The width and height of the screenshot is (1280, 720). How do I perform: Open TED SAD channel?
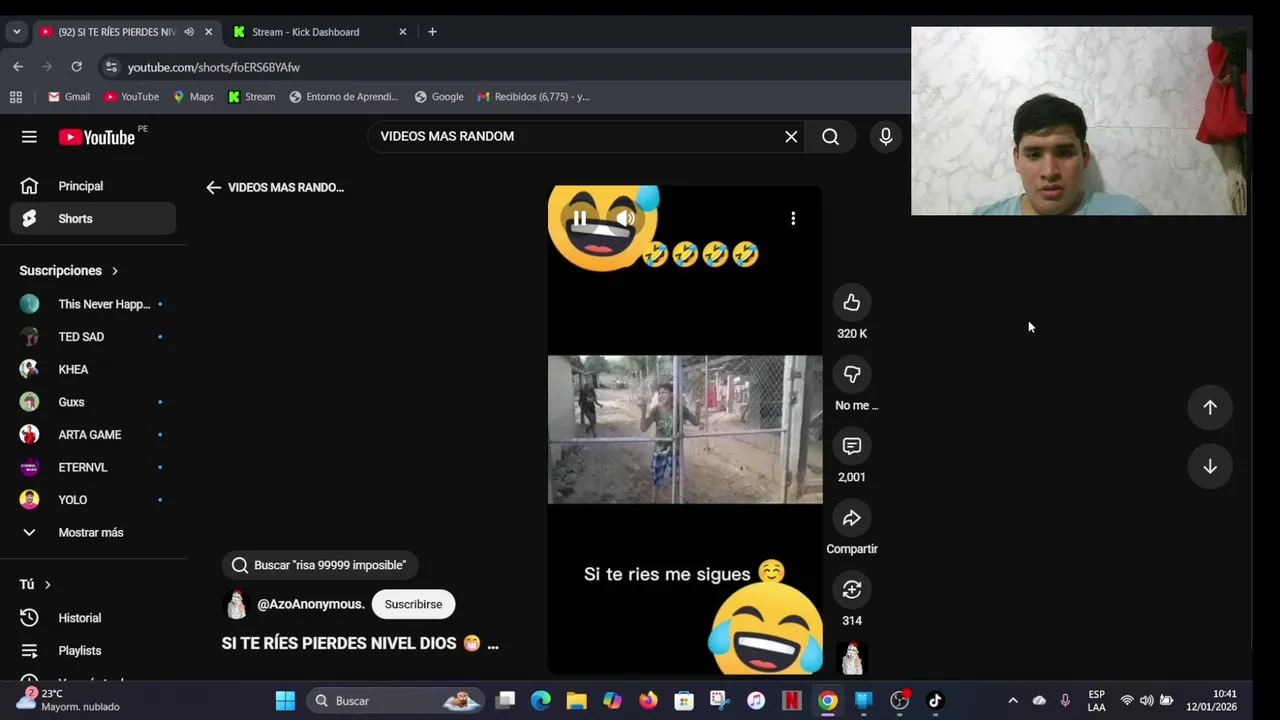(x=93, y=337)
